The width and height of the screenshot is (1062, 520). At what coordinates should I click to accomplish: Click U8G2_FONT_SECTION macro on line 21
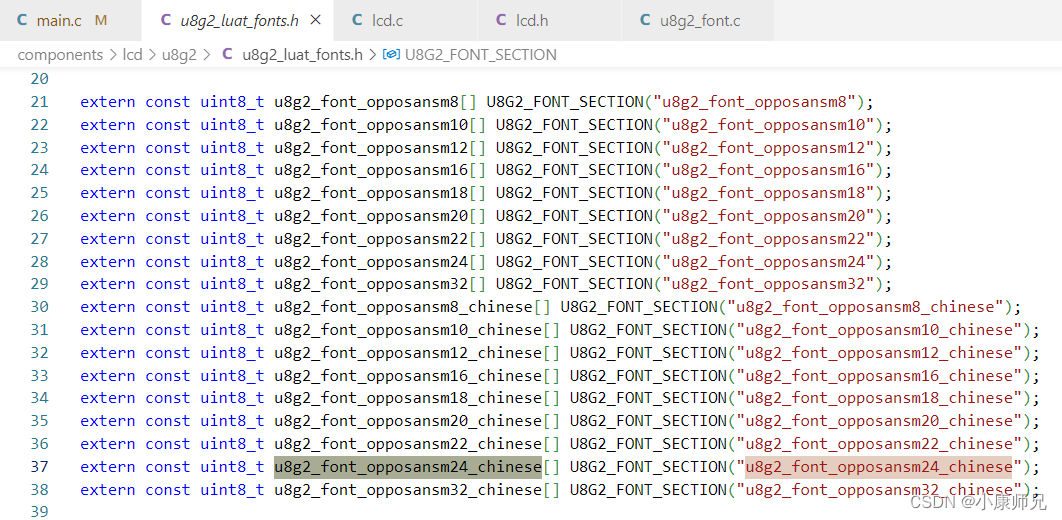coord(565,102)
